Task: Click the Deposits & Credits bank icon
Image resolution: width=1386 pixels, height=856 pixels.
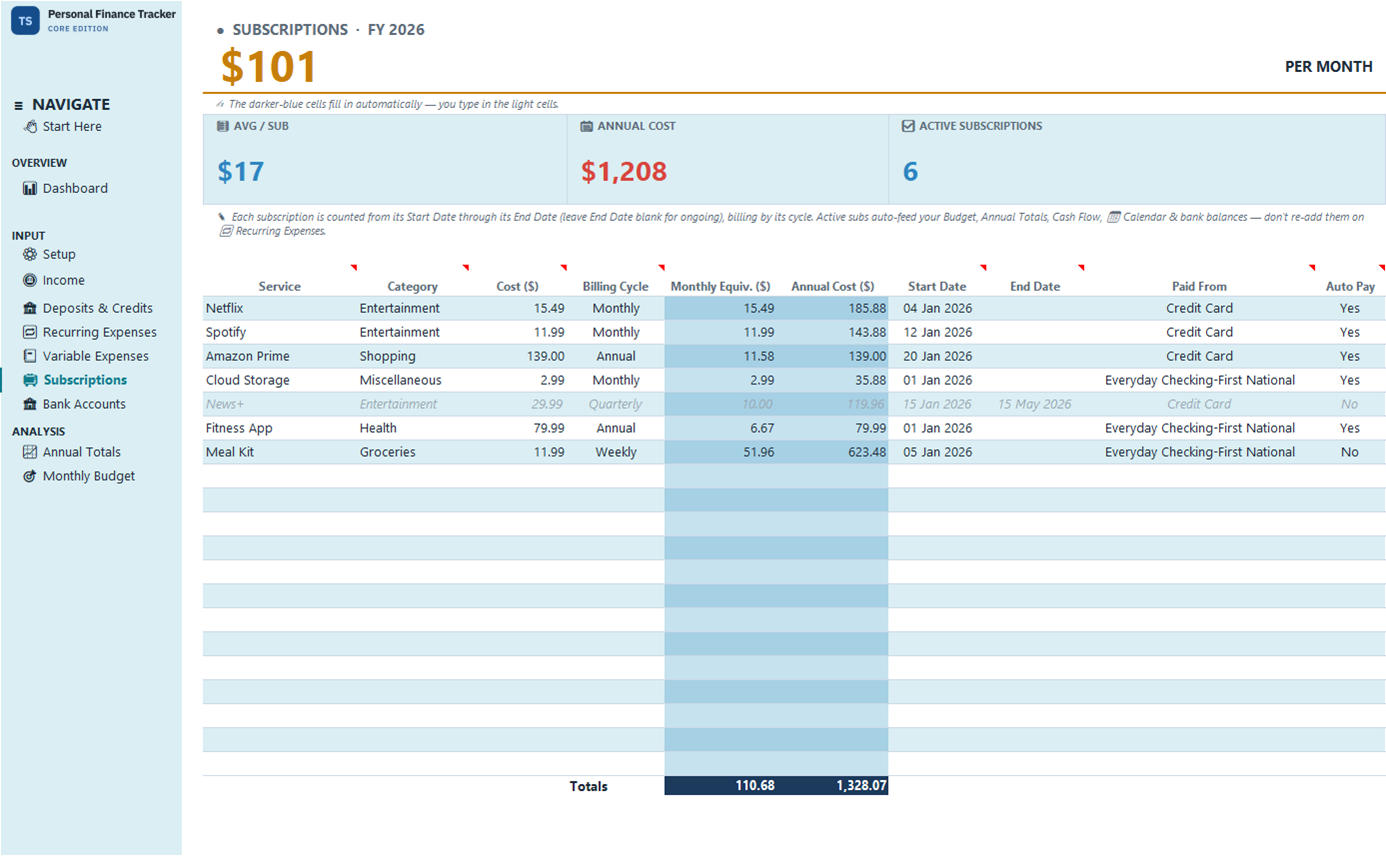Action: (x=30, y=308)
